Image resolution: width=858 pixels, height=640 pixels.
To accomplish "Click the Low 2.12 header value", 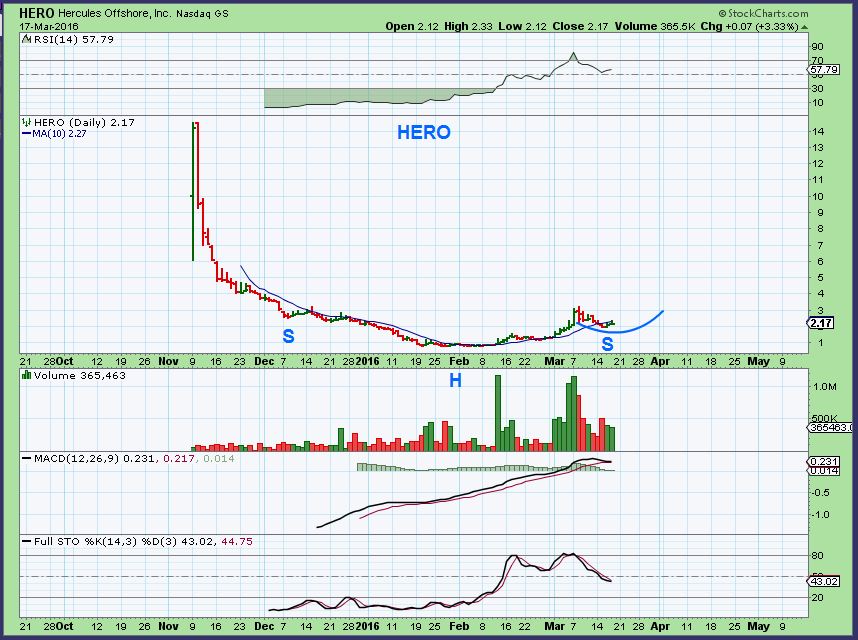I will click(523, 26).
